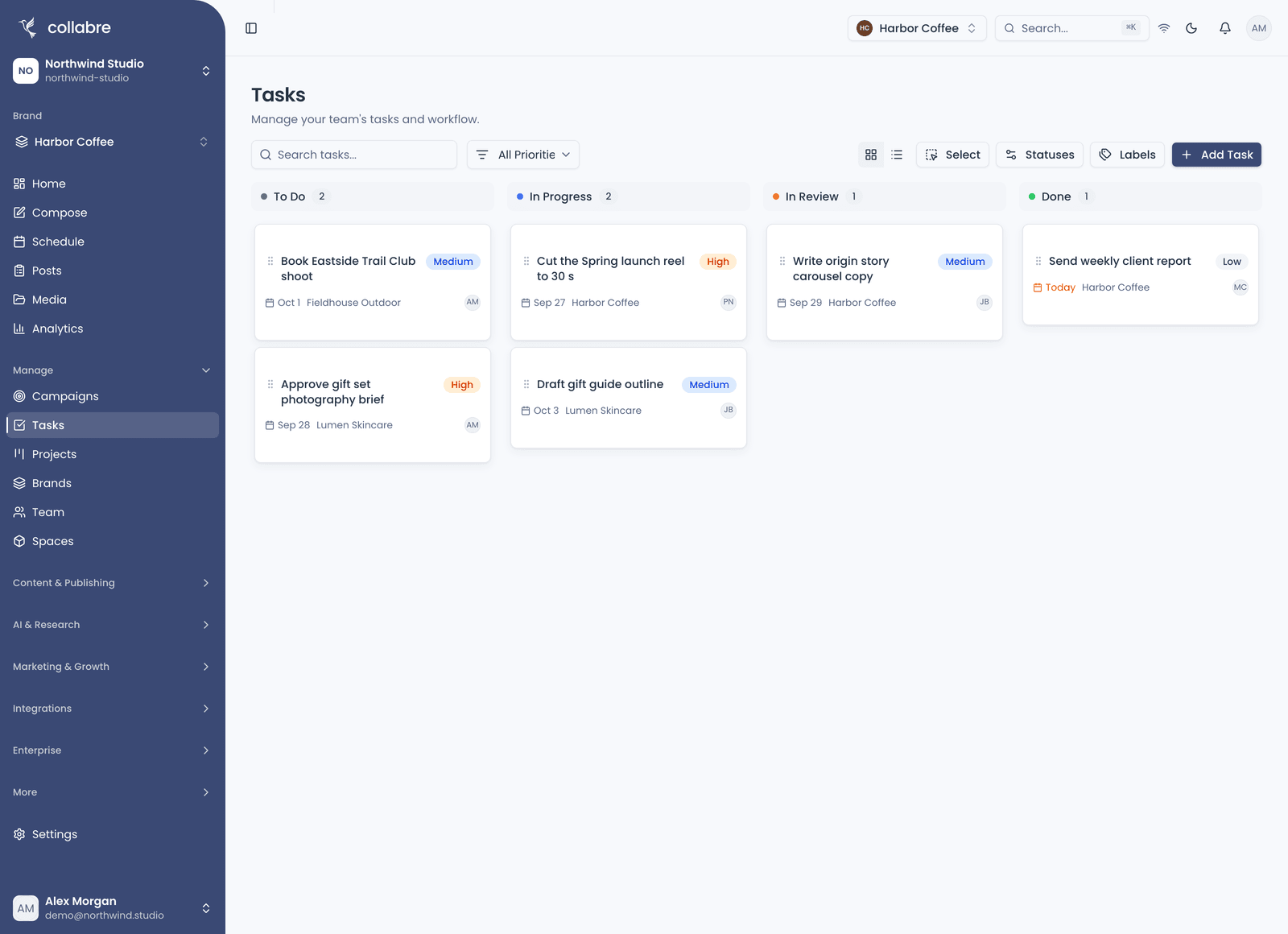Click the Select button

click(952, 155)
